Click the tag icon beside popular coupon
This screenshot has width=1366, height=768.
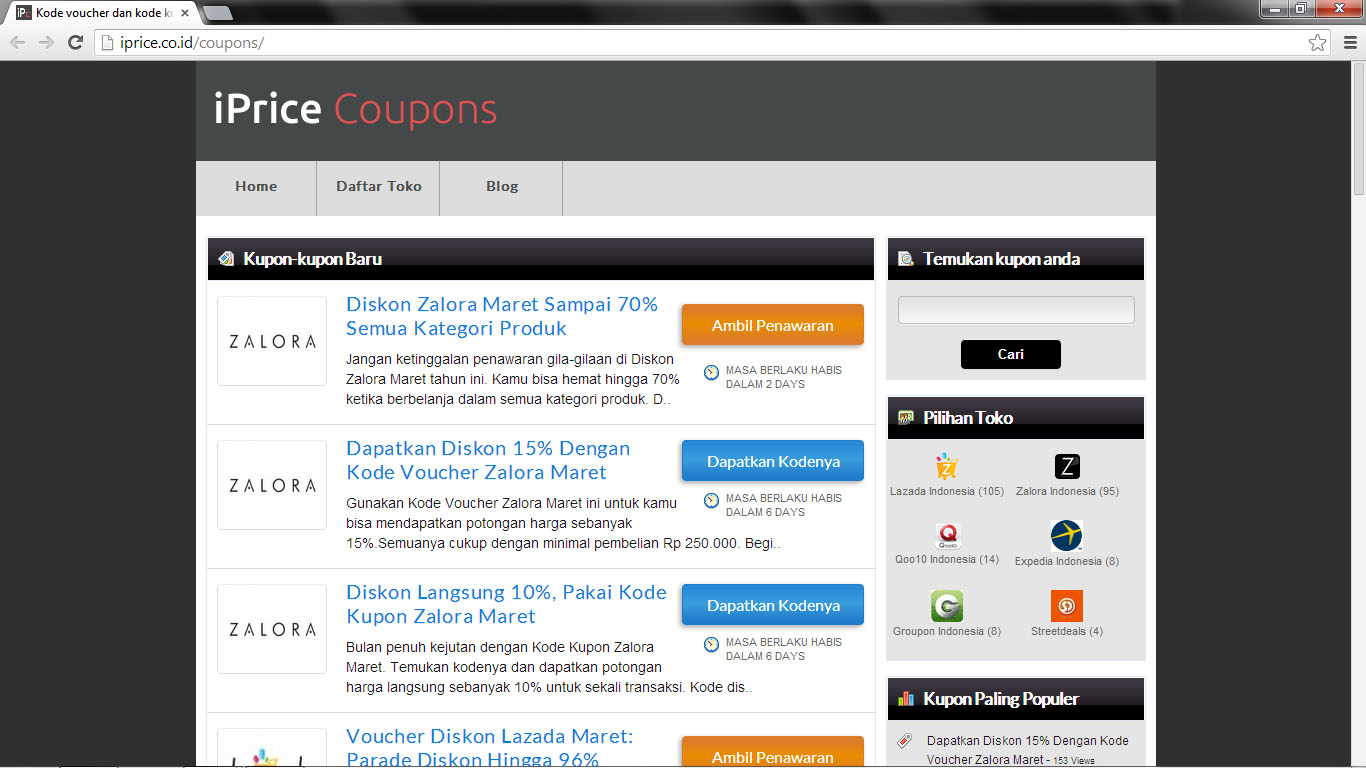click(905, 741)
